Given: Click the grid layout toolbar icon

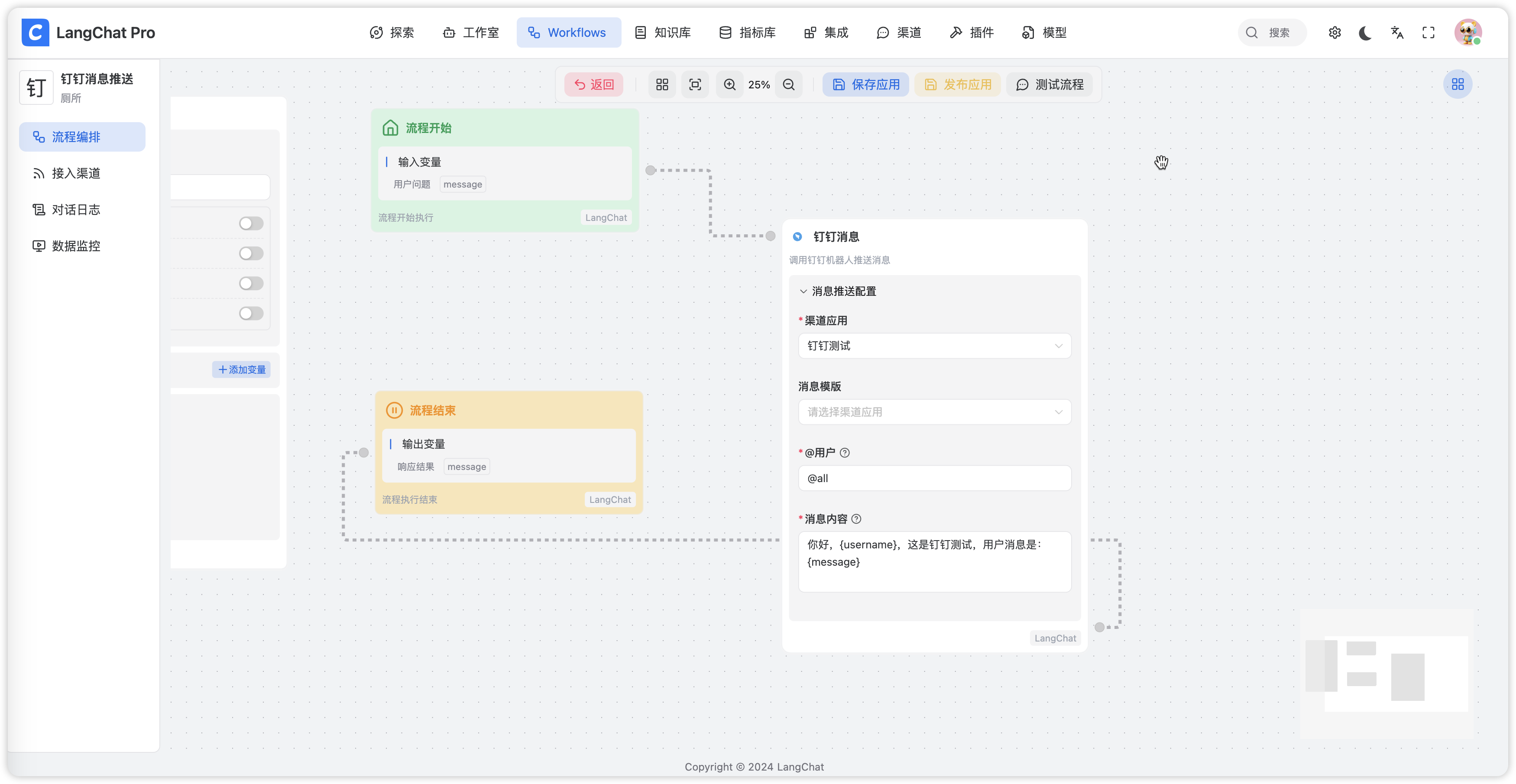Looking at the screenshot, I should (x=662, y=85).
